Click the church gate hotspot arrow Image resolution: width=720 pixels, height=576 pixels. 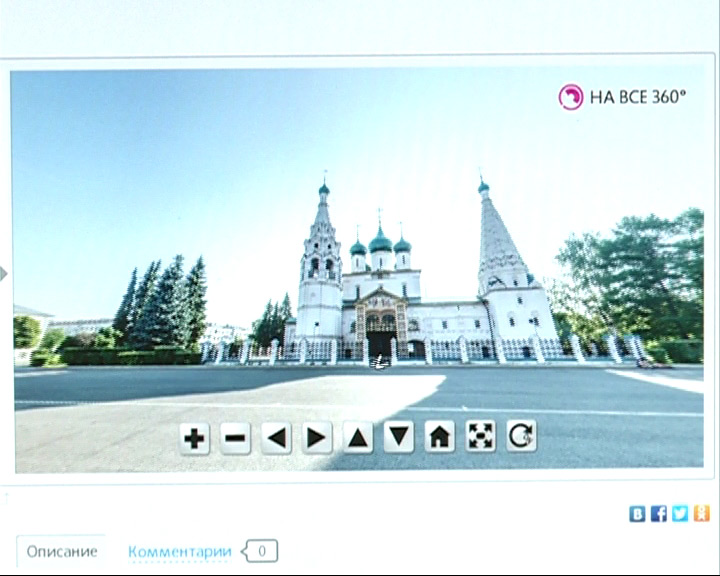point(381,363)
